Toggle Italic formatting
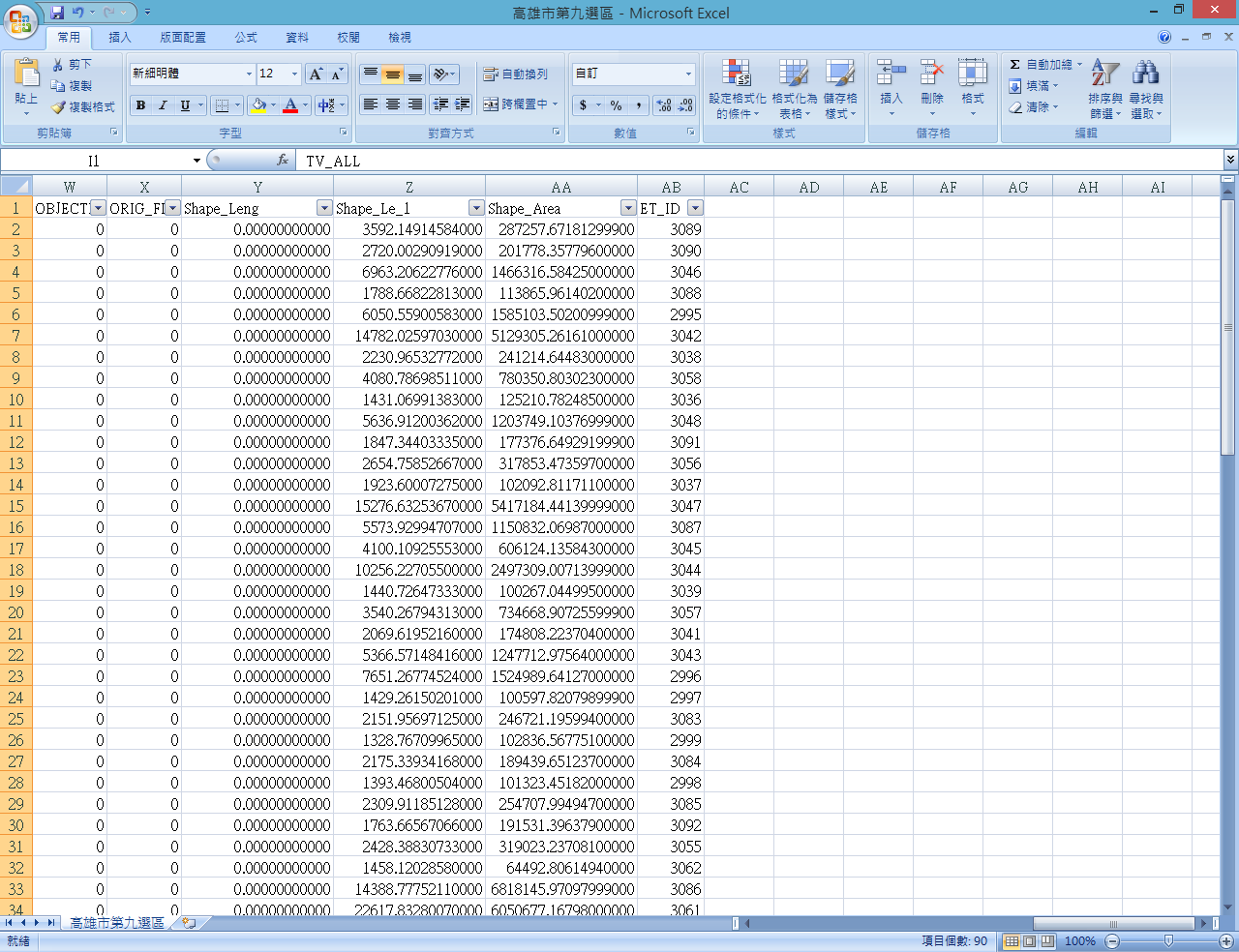1239x952 pixels. pyautogui.click(x=163, y=105)
